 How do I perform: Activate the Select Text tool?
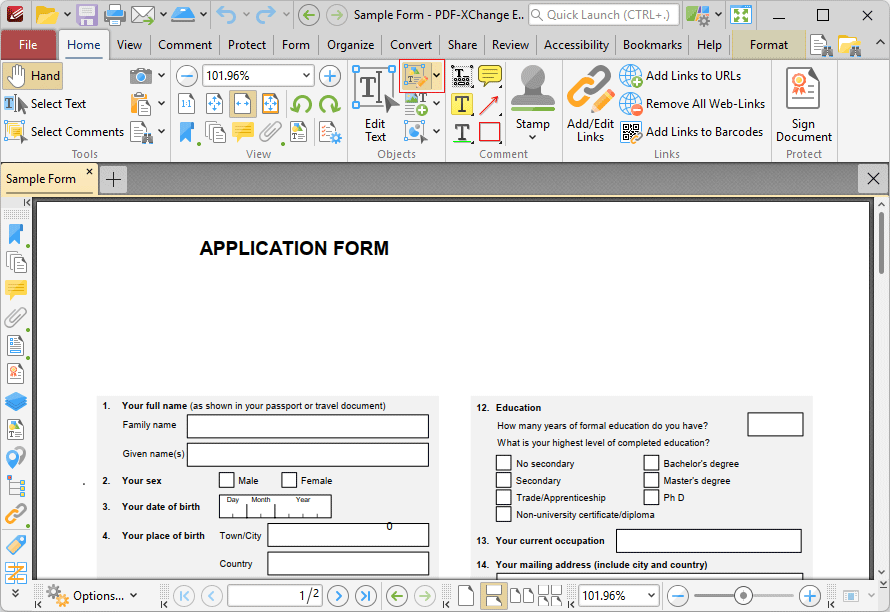[45, 104]
